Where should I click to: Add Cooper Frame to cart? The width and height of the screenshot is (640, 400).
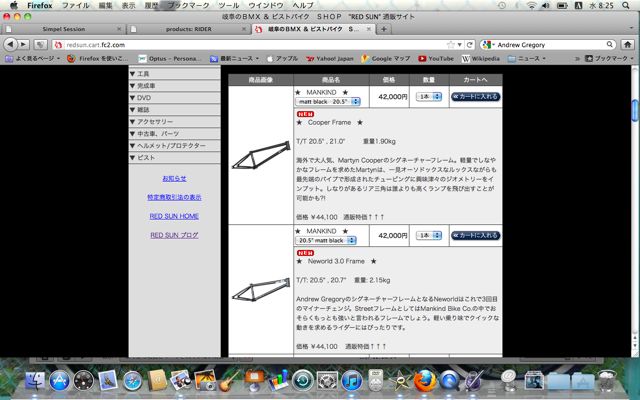476,97
